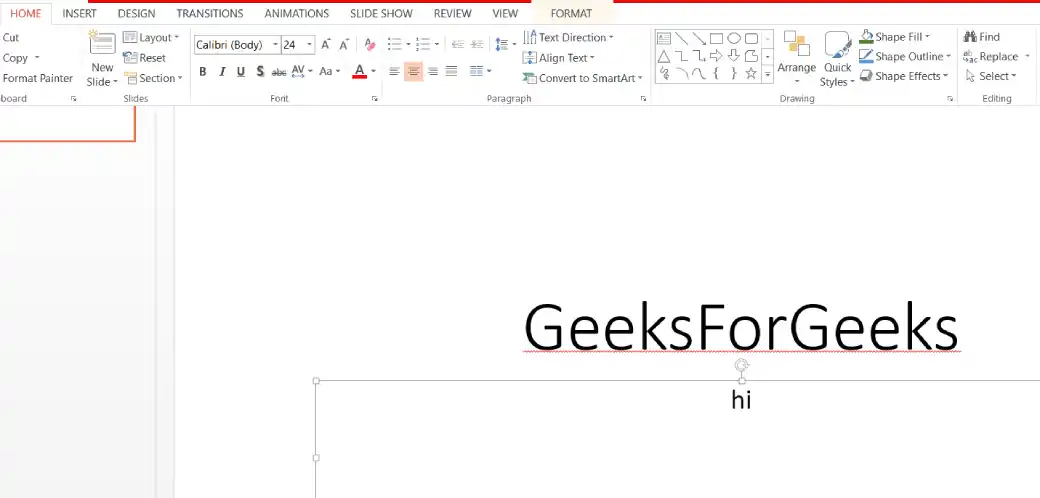Switch to the DESIGN tab
This screenshot has width=1040, height=498.
click(x=137, y=13)
